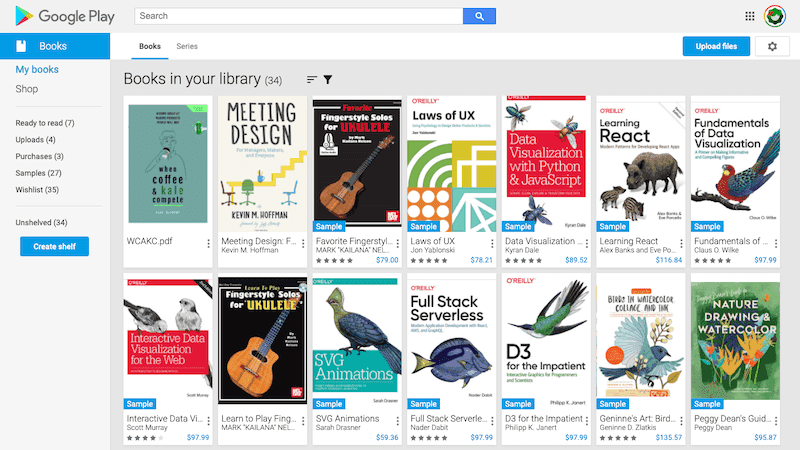
Task: Open the Shop link in sidebar
Action: coord(27,89)
